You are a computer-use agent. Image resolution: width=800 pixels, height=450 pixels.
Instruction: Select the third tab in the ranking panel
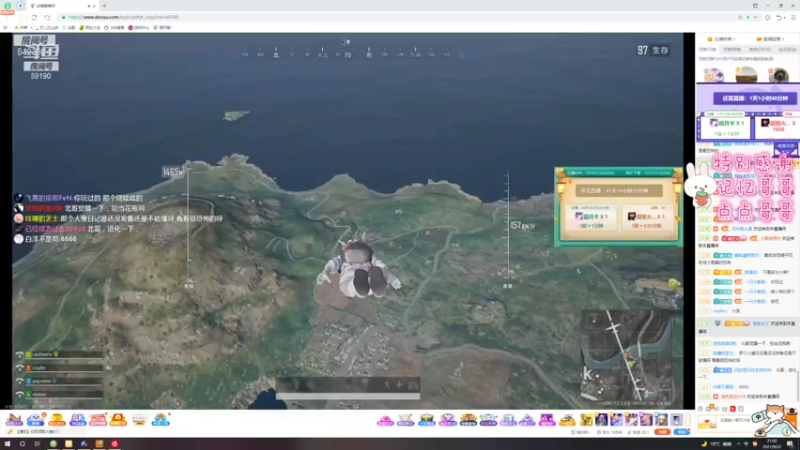(759, 49)
